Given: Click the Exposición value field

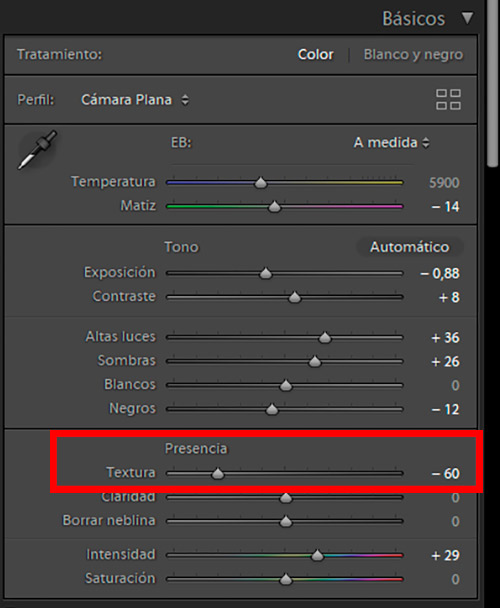Looking at the screenshot, I should (440, 273).
